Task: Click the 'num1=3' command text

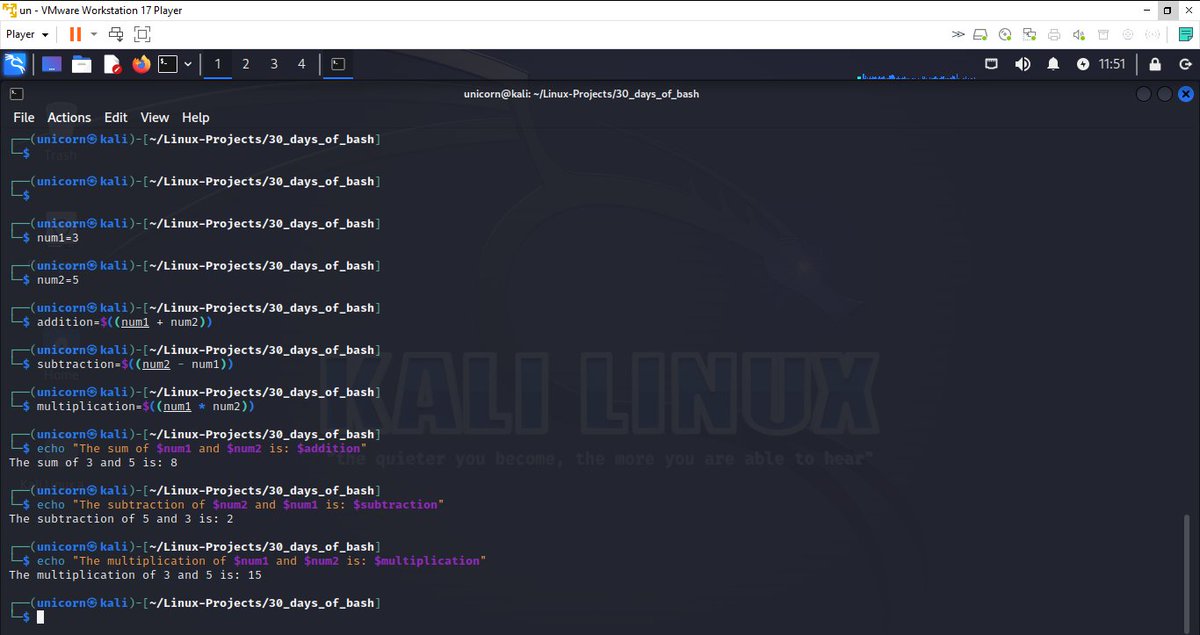Action: point(57,238)
